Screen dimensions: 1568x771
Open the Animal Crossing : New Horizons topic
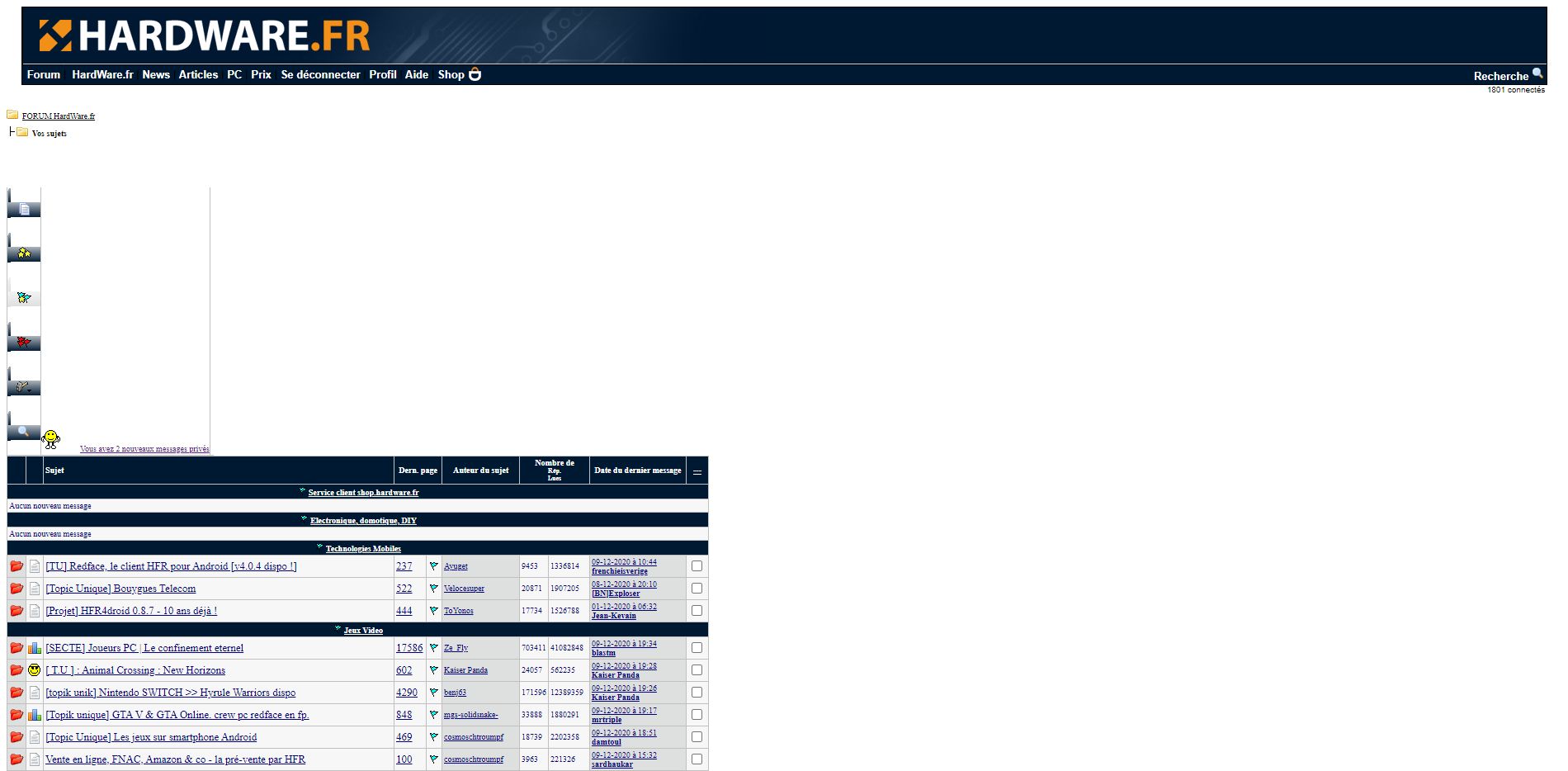pyautogui.click(x=135, y=670)
